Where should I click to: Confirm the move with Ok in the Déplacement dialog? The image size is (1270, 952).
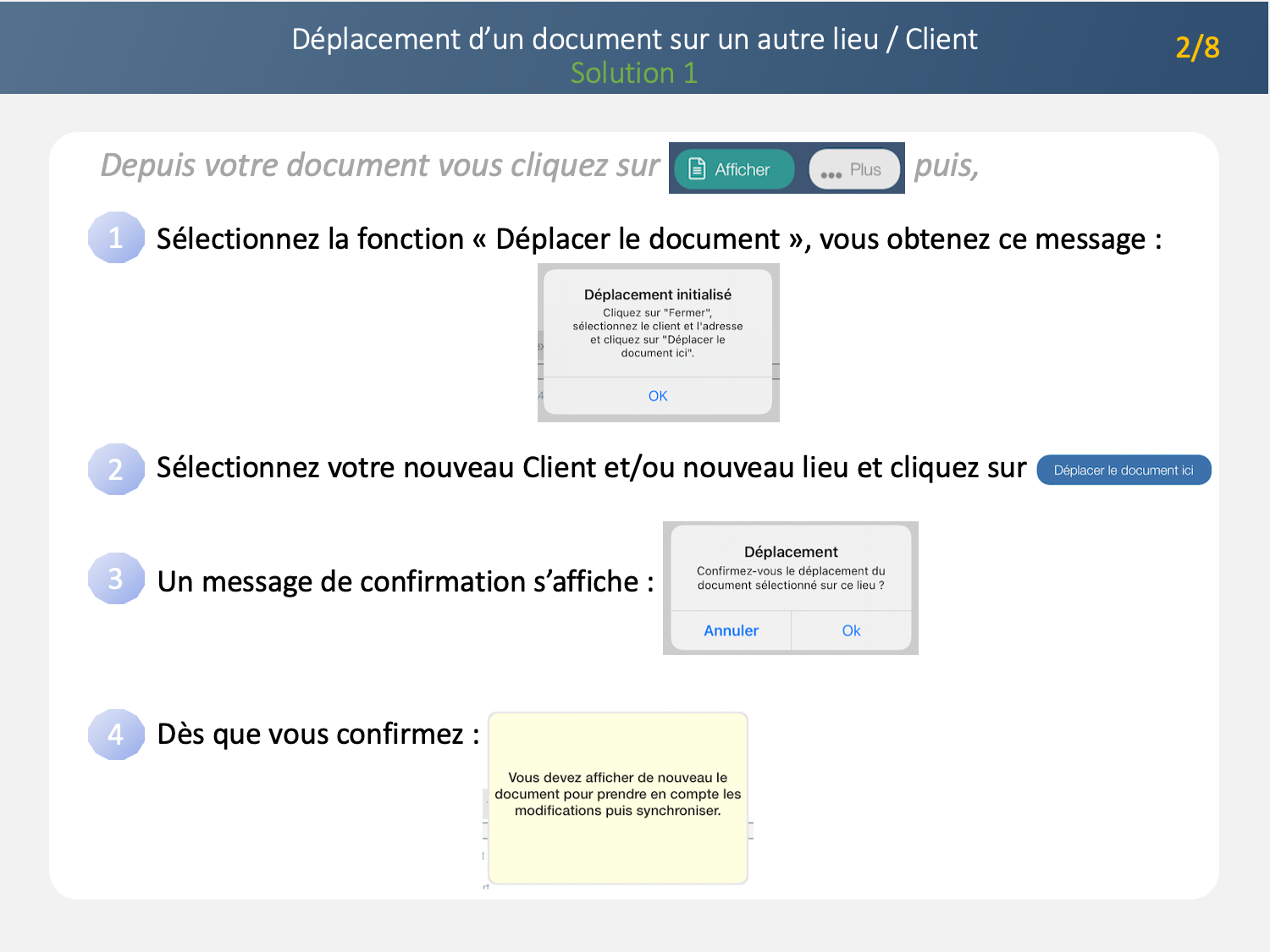coord(851,630)
